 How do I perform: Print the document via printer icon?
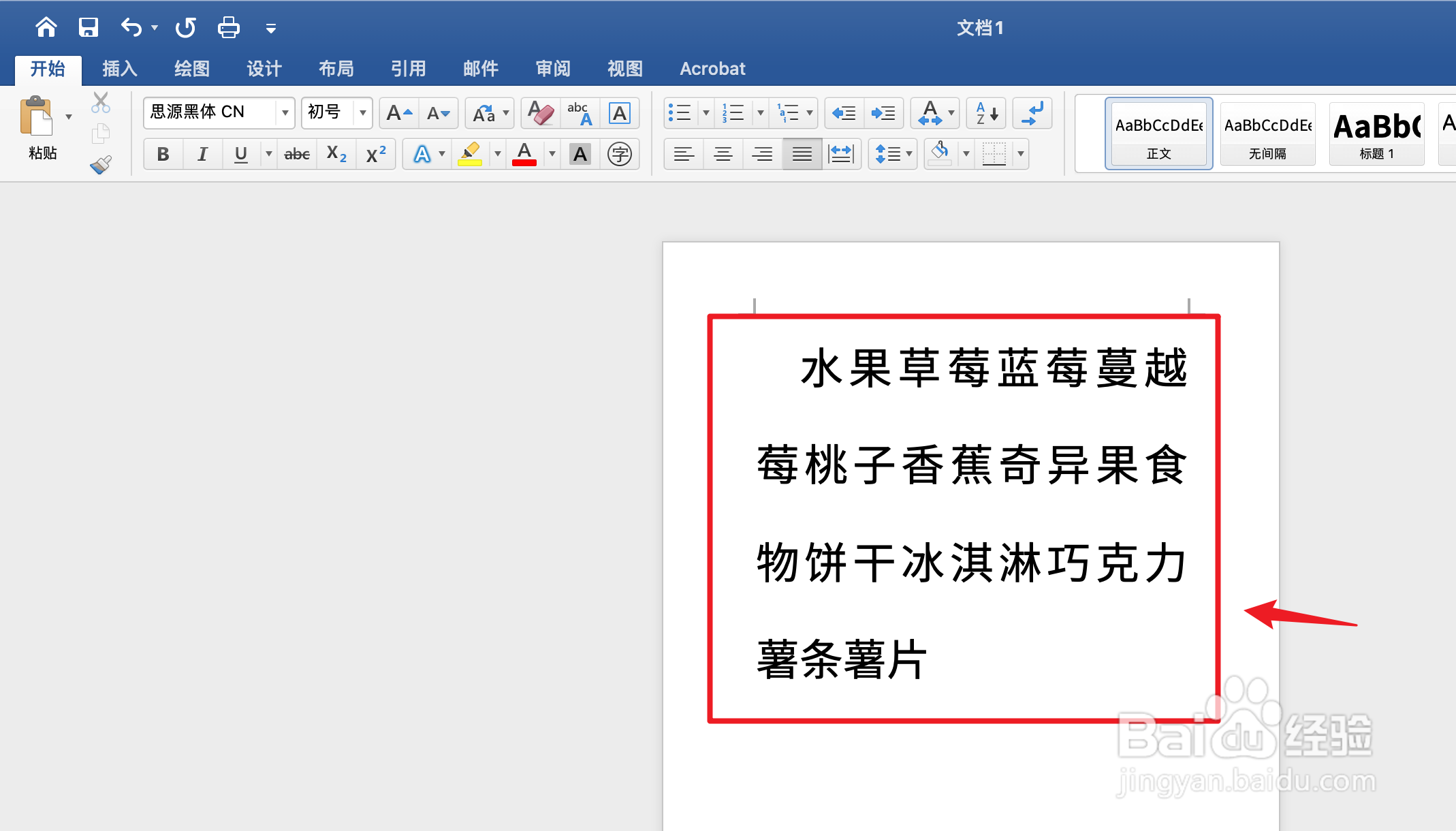click(229, 28)
